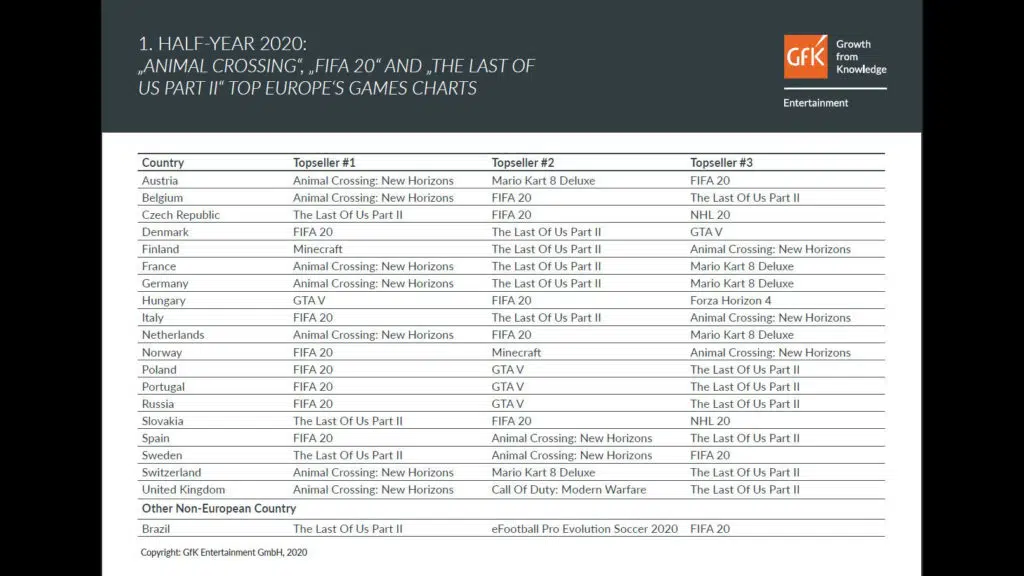This screenshot has width=1024, height=576.
Task: Click Austria's topseller #2 'Mario Kart 8 Deluxe'
Action: (x=543, y=180)
